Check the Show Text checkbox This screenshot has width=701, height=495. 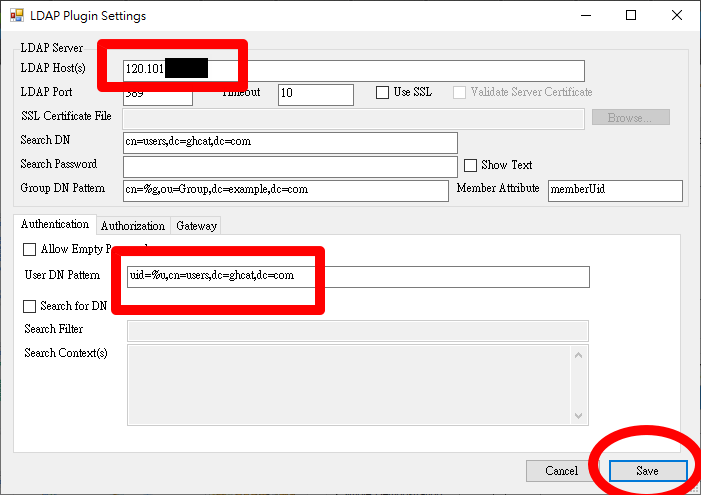[x=470, y=165]
